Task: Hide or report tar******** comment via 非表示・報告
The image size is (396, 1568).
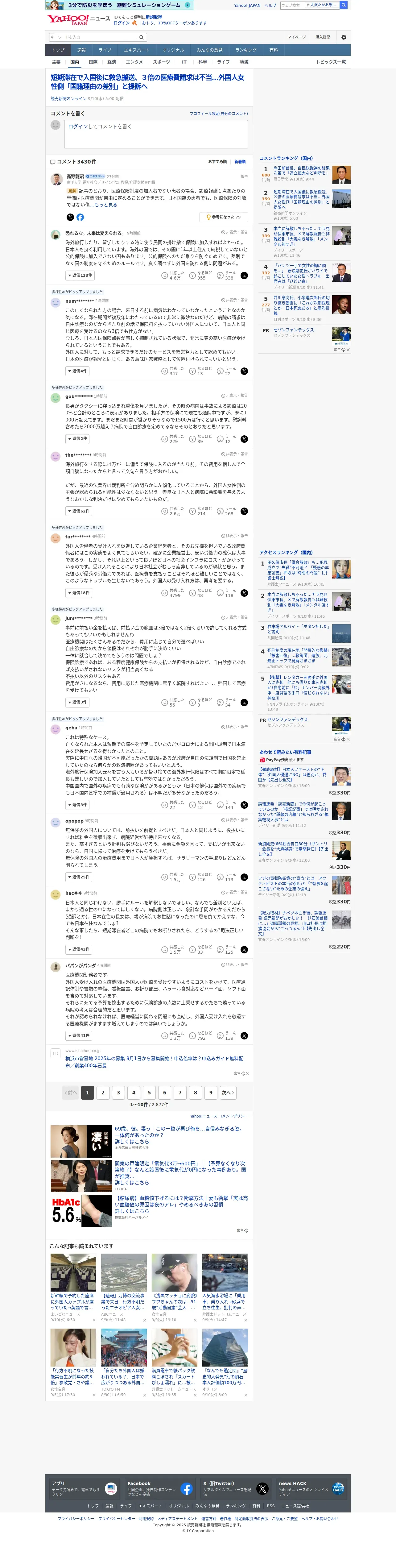Action: pos(235,536)
